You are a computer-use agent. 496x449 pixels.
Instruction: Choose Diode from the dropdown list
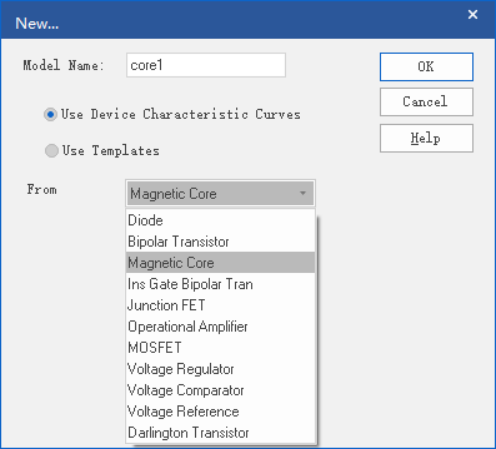pos(220,220)
